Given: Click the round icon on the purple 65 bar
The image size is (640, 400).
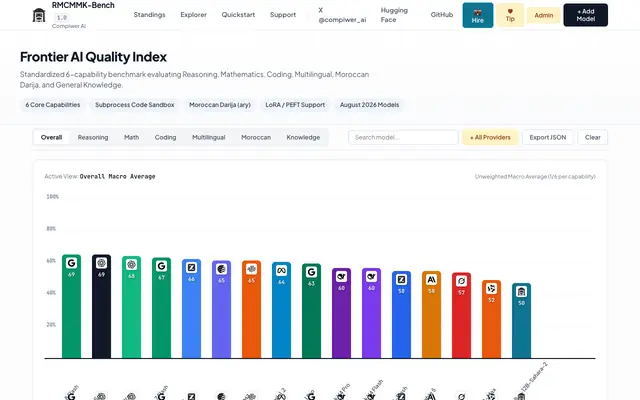Looking at the screenshot, I should click(x=221, y=269).
